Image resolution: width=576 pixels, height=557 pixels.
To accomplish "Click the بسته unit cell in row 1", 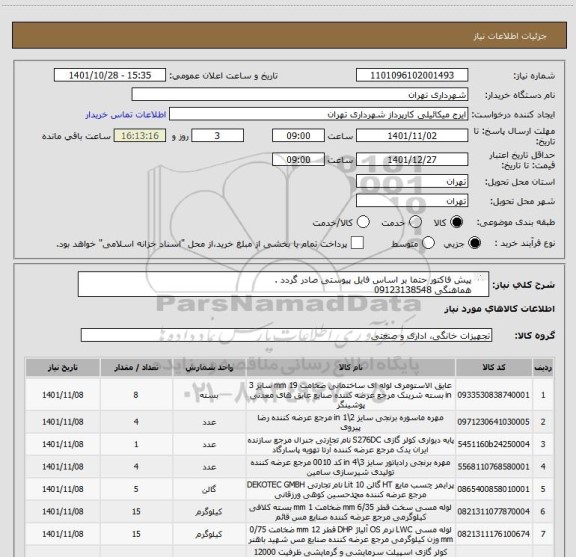I will pyautogui.click(x=209, y=395).
